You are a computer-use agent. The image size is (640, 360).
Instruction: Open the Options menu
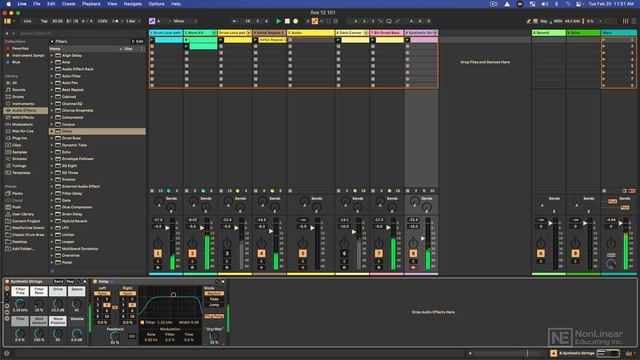tap(156, 4)
